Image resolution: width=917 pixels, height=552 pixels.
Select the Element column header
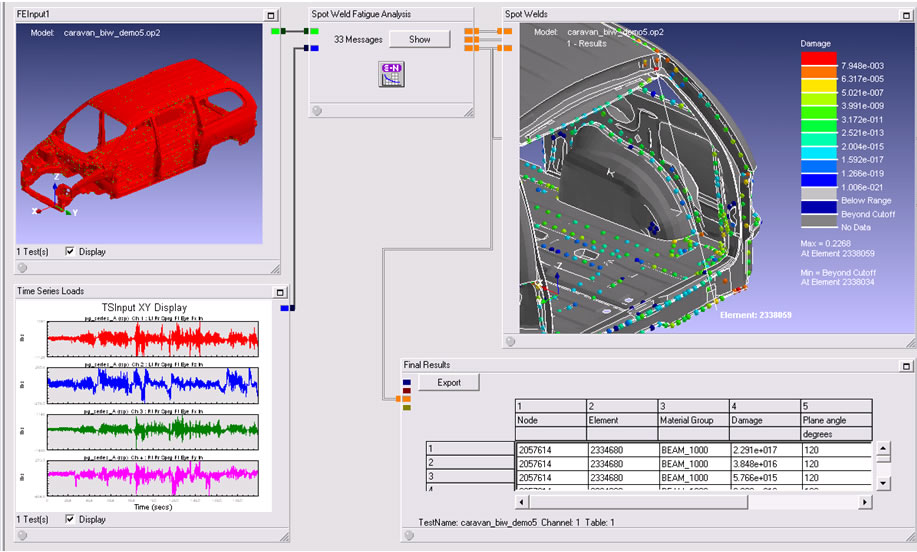coord(622,420)
